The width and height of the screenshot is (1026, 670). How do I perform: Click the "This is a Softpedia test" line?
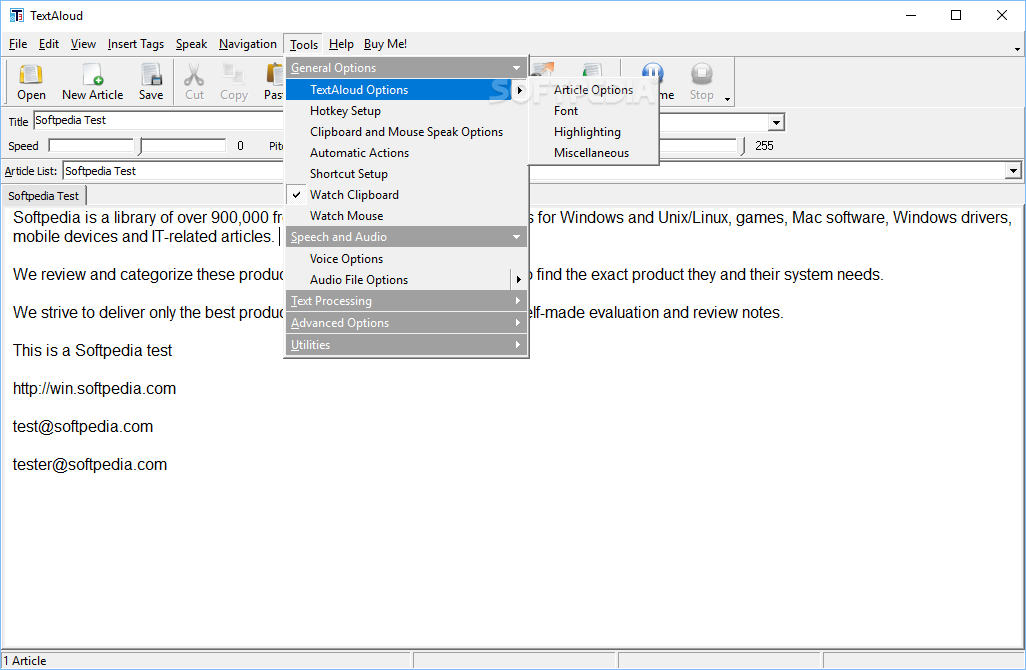coord(92,351)
